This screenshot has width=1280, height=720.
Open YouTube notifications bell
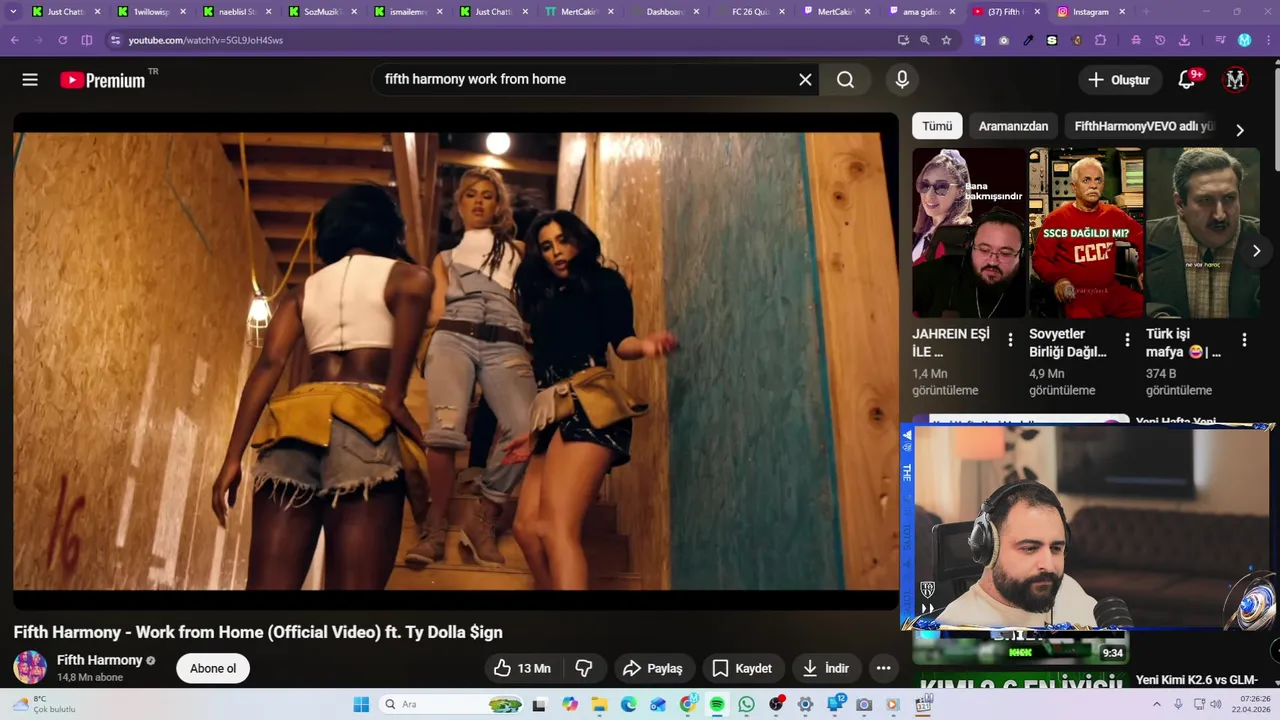[1187, 80]
